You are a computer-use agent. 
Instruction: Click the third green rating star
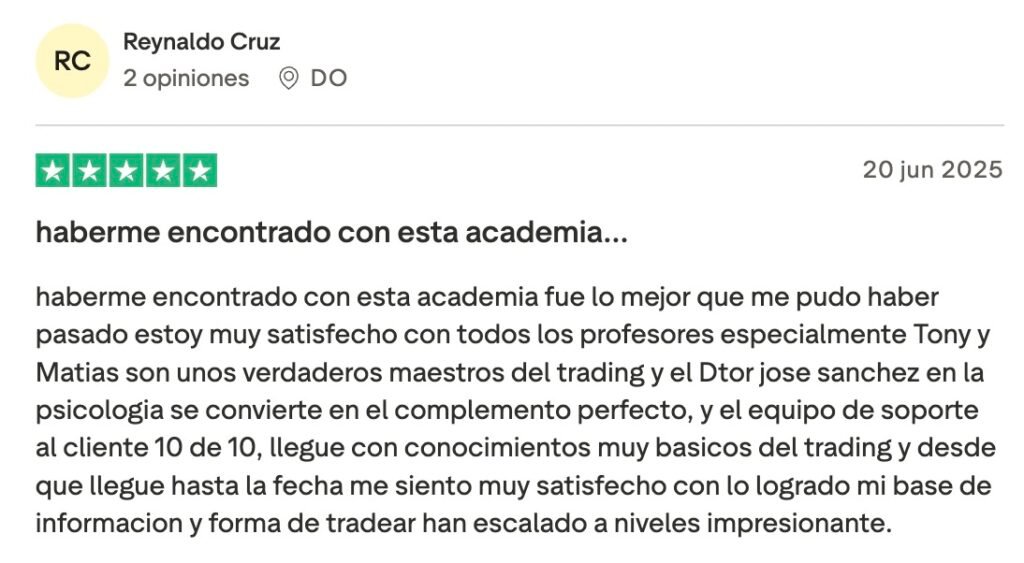pyautogui.click(x=126, y=170)
